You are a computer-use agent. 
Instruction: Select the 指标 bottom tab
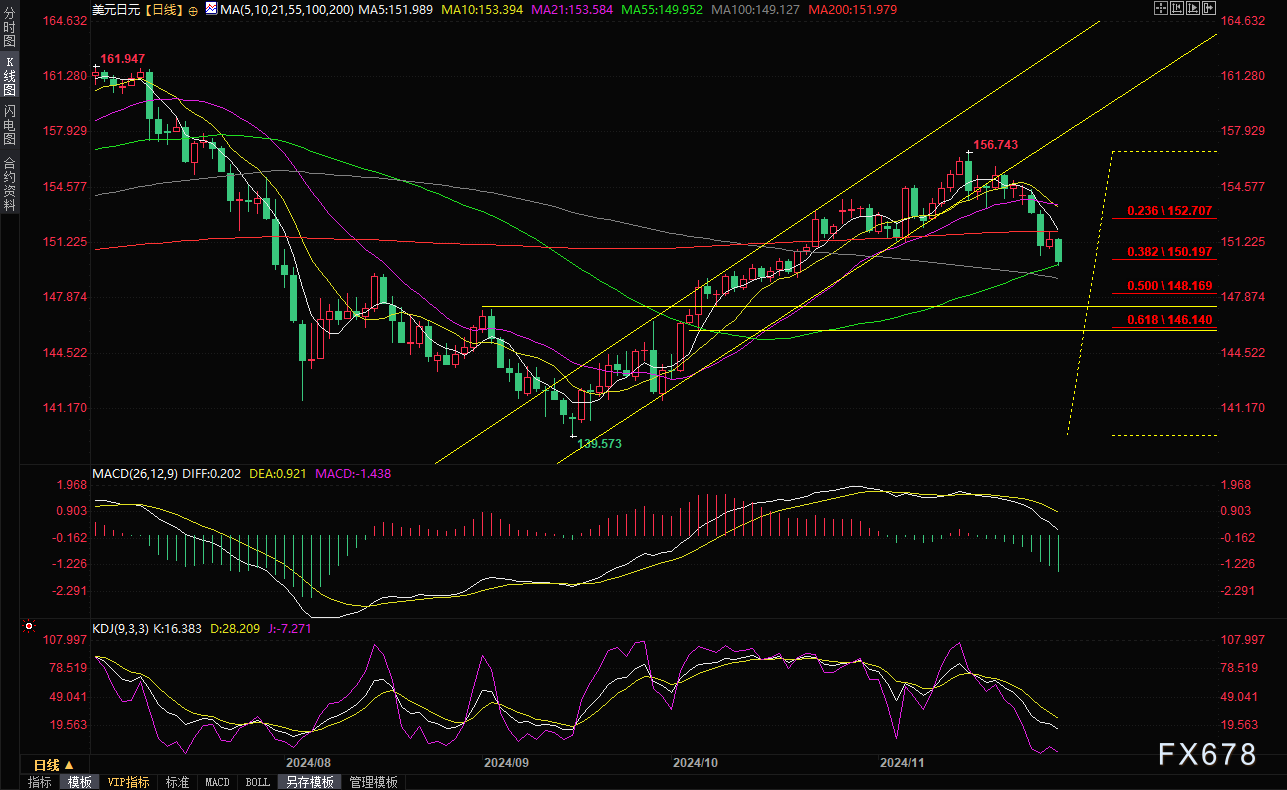[40, 782]
